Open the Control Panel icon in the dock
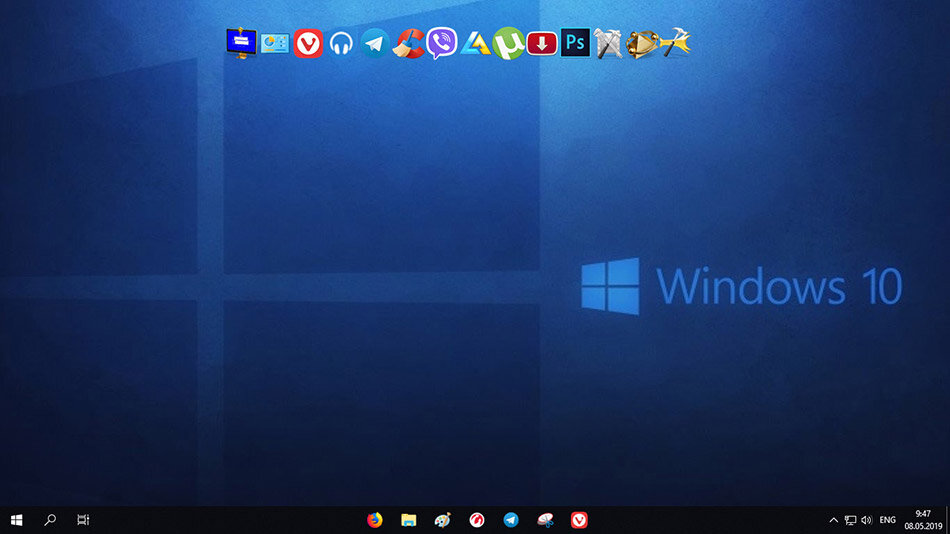The image size is (950, 534). 274,44
